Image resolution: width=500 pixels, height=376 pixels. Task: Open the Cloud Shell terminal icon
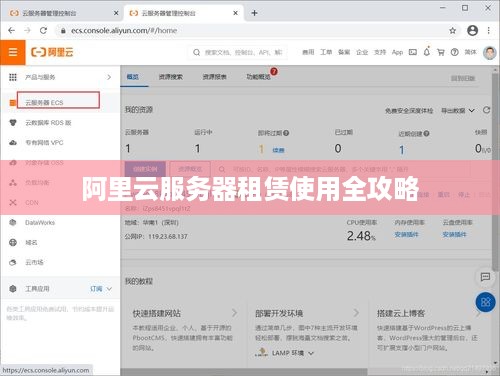[x=413, y=52]
